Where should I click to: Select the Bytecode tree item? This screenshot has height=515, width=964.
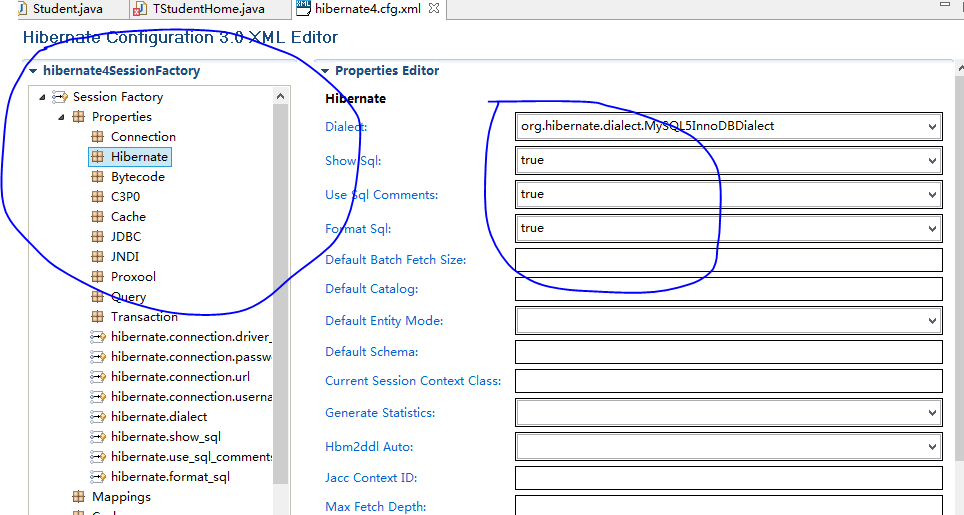(x=138, y=176)
